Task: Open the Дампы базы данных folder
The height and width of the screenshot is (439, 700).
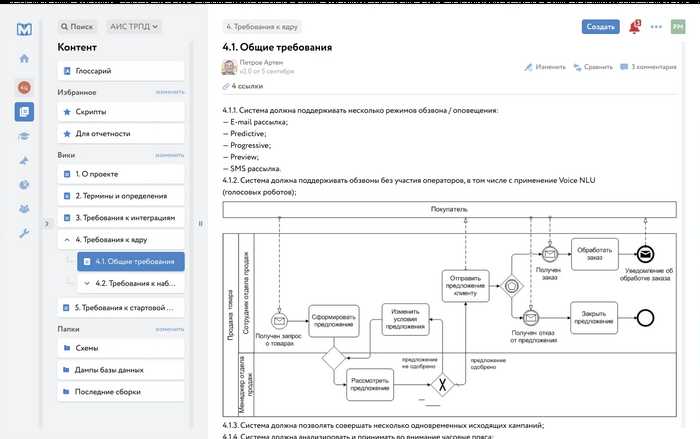Action: click(x=121, y=370)
